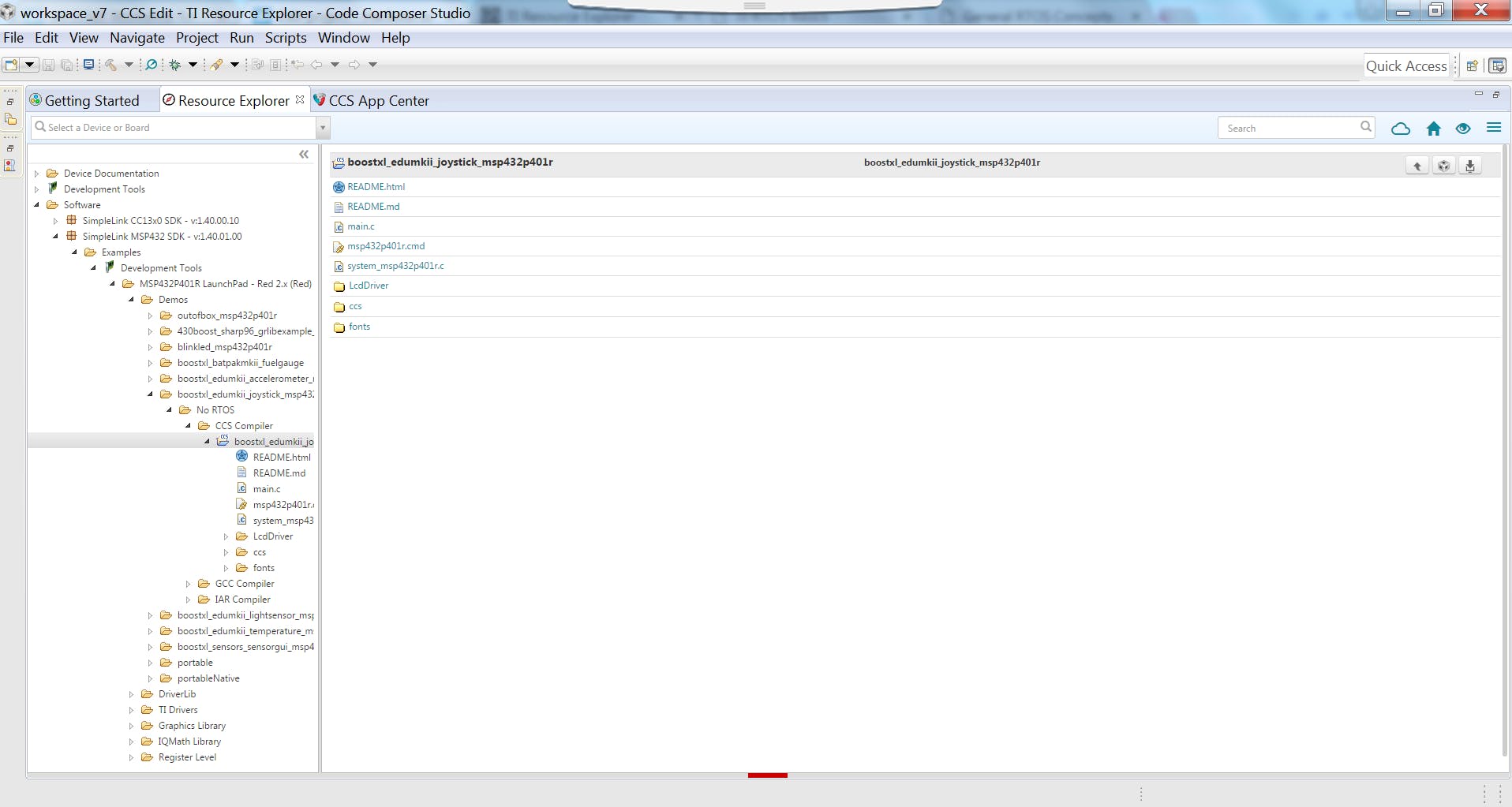The height and width of the screenshot is (807, 1512).
Task: Click the Quick Access field
Action: pos(1406,66)
